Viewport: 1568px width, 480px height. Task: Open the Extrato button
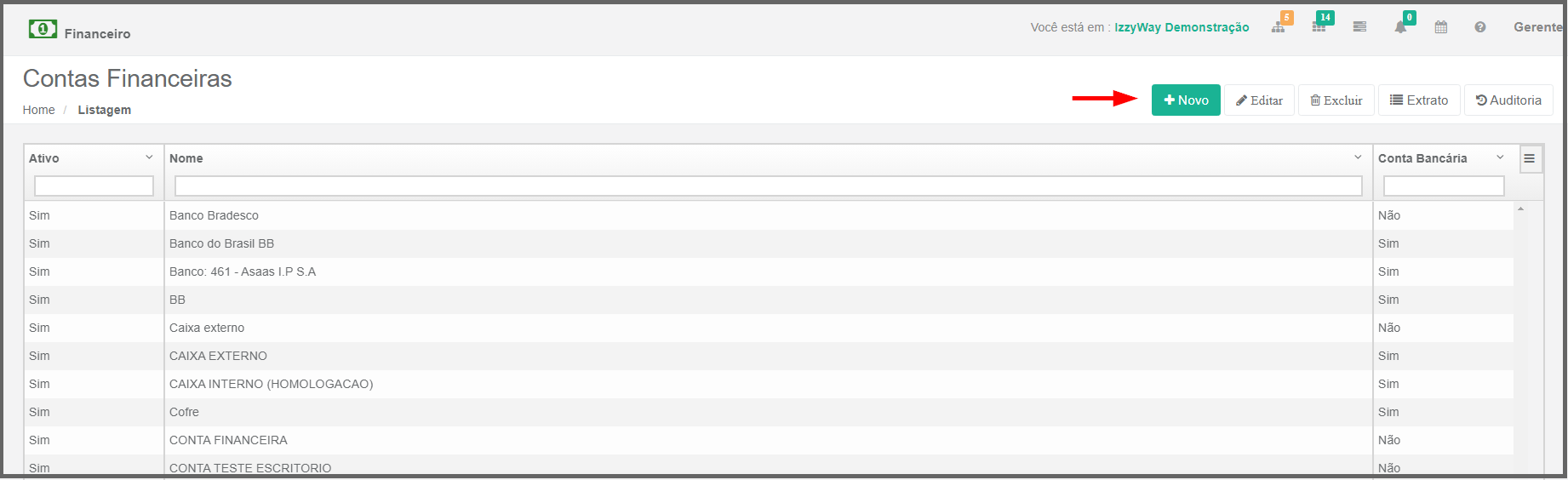1419,100
